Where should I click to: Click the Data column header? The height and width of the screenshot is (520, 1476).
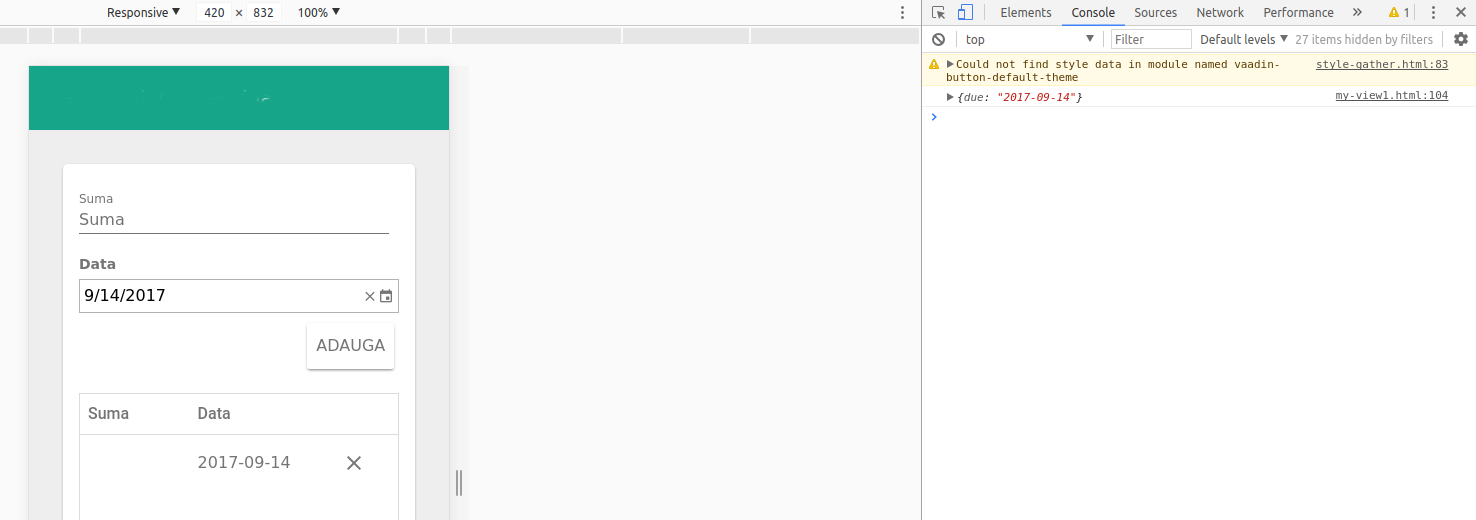click(214, 413)
